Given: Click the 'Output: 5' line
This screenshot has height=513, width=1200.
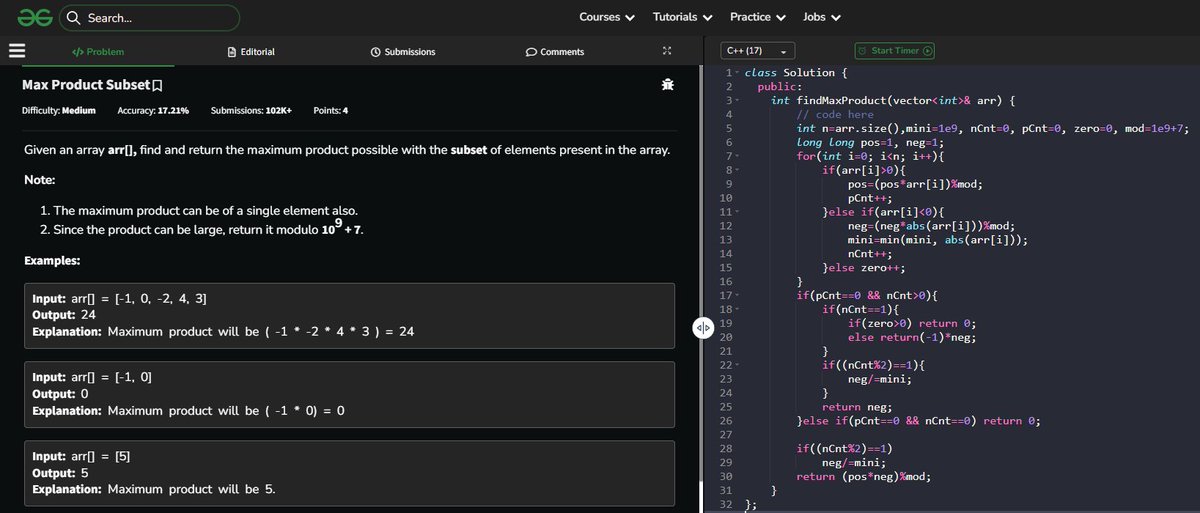Looking at the screenshot, I should click(61, 473).
